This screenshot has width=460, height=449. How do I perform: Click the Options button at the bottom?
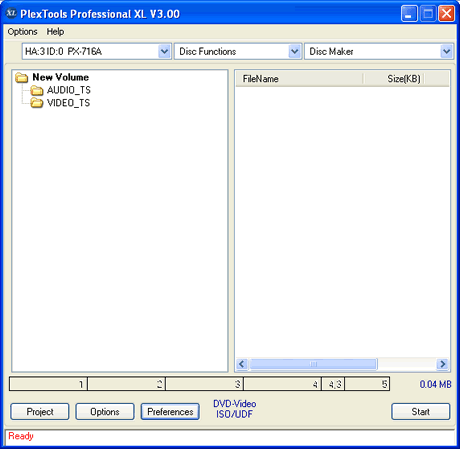coord(105,412)
